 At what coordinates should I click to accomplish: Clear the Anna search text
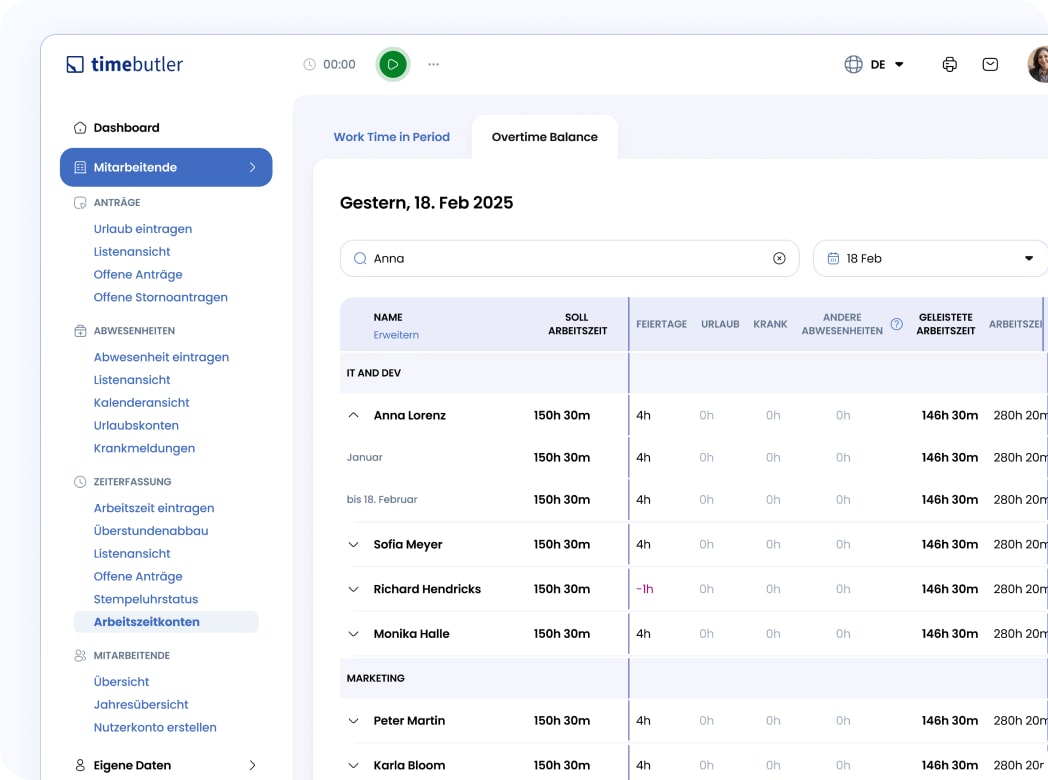point(779,258)
